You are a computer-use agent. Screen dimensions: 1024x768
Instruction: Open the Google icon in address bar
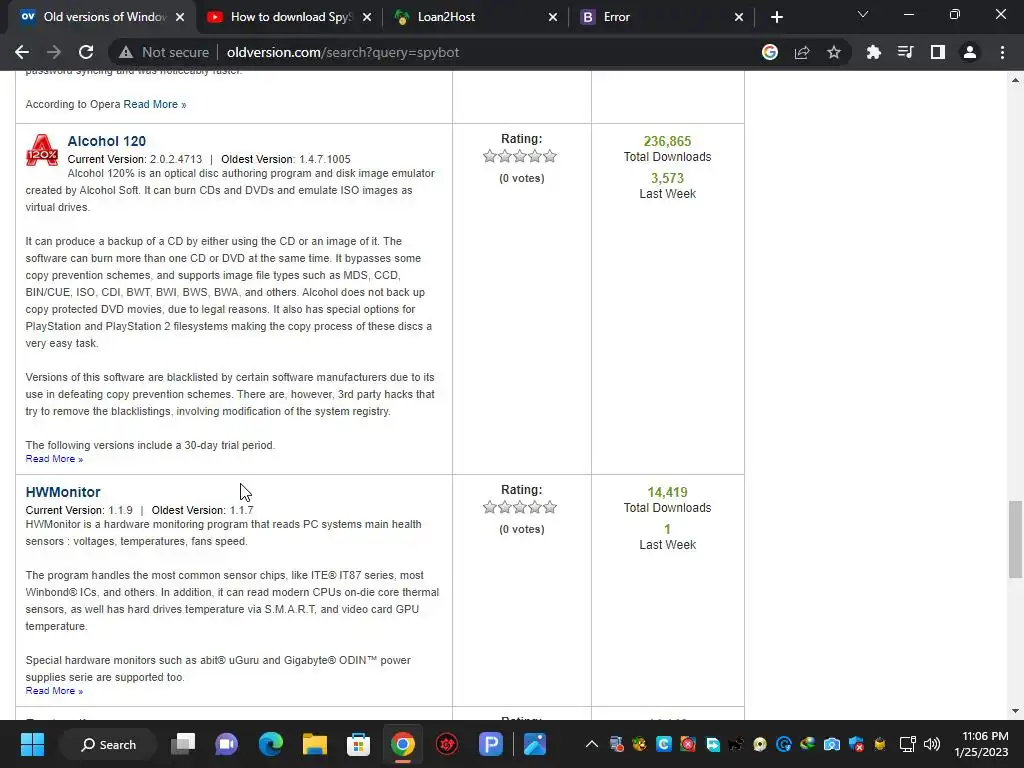pos(770,52)
